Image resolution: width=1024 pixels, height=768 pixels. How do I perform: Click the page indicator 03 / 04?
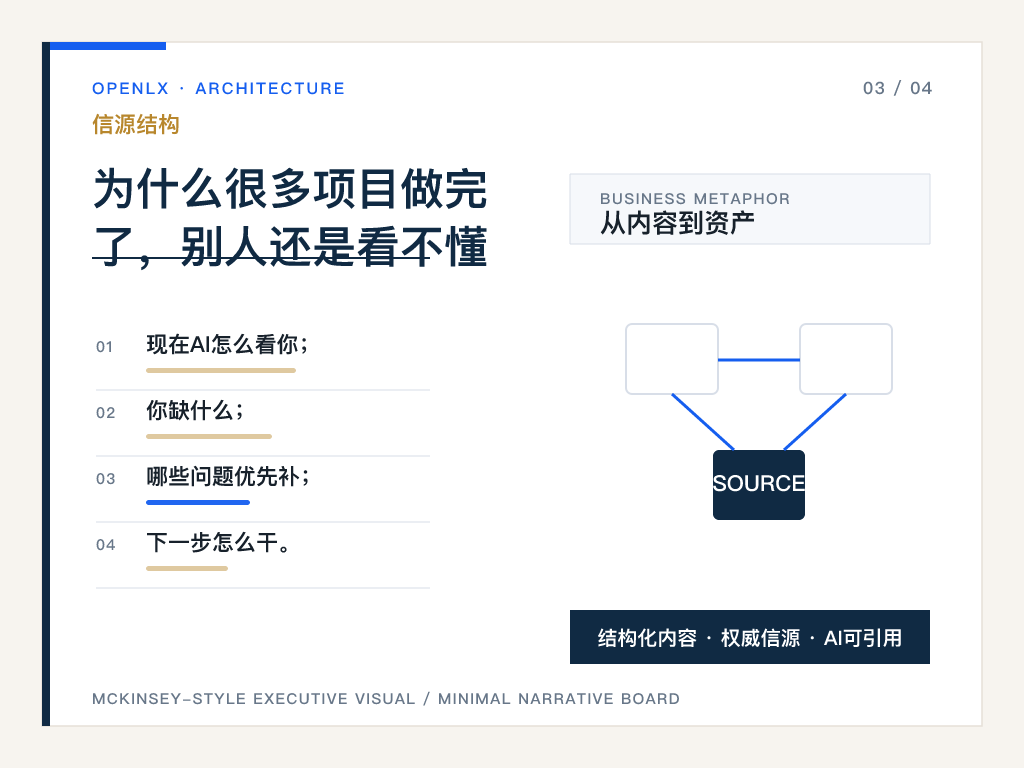point(897,88)
